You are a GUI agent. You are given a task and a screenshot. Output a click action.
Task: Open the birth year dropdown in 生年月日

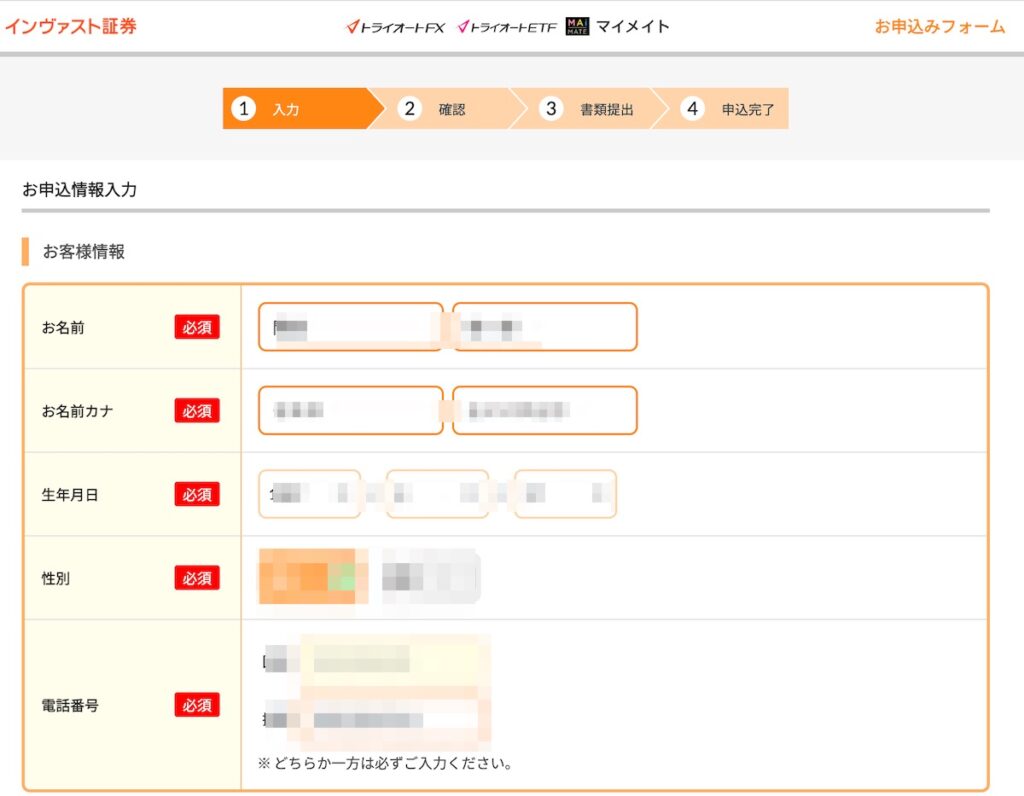coord(310,494)
